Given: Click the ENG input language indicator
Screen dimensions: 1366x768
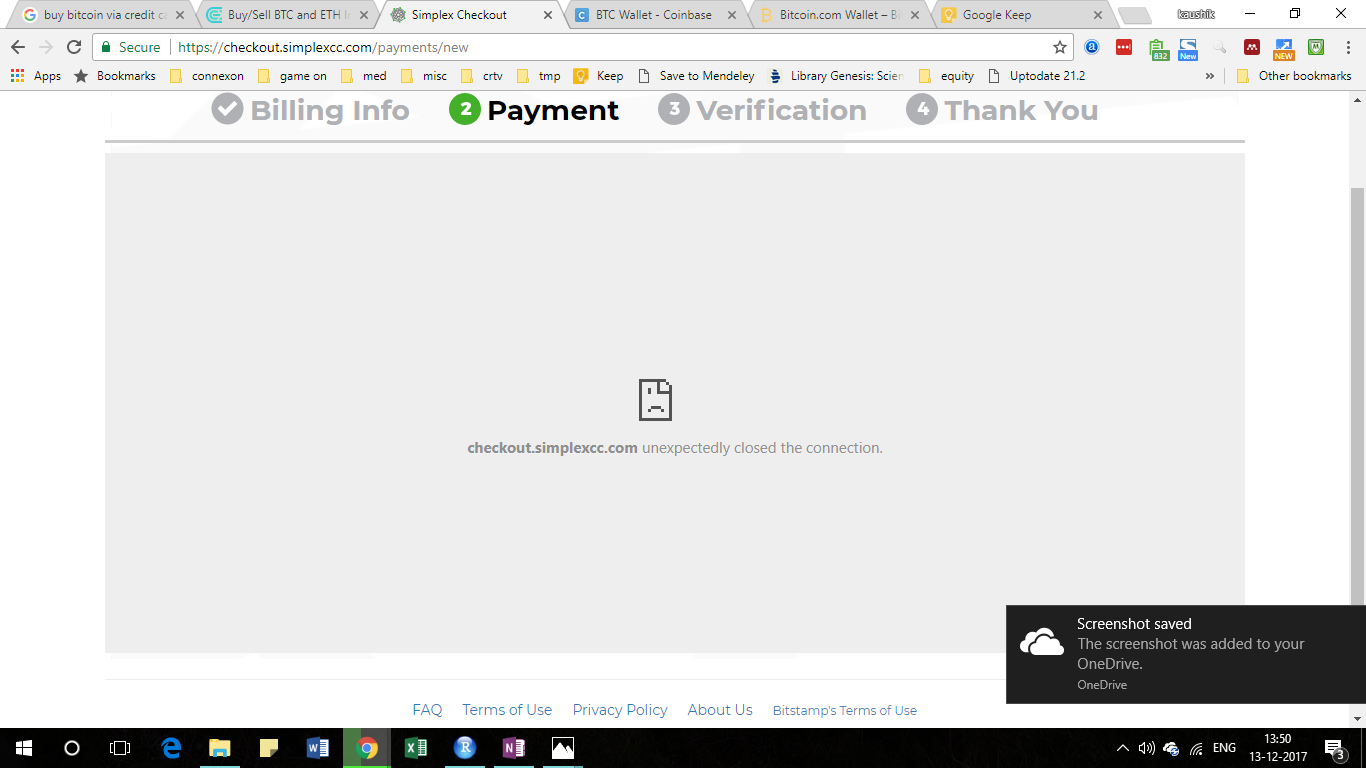Looking at the screenshot, I should [1224, 748].
